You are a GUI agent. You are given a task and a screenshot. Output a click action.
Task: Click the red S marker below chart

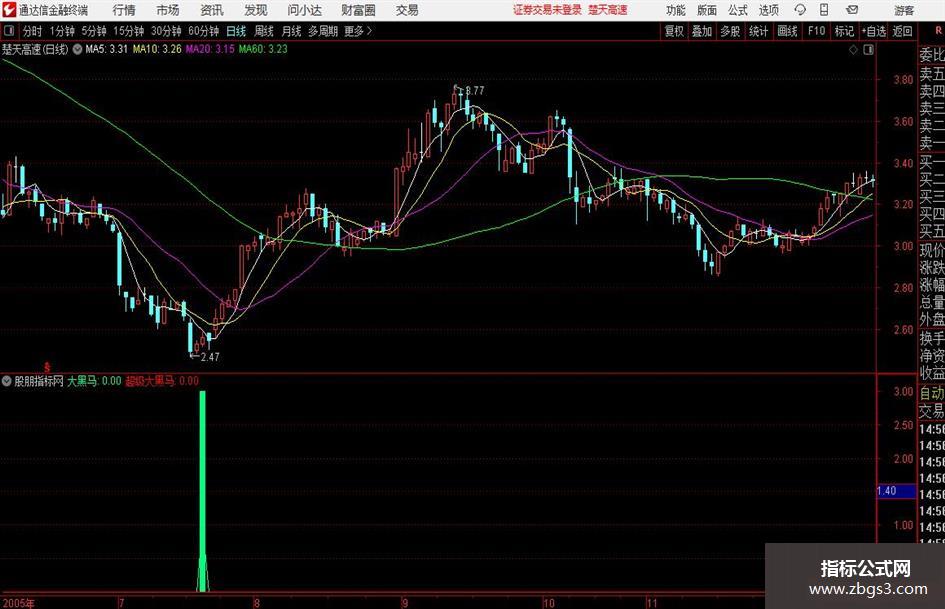[x=47, y=366]
